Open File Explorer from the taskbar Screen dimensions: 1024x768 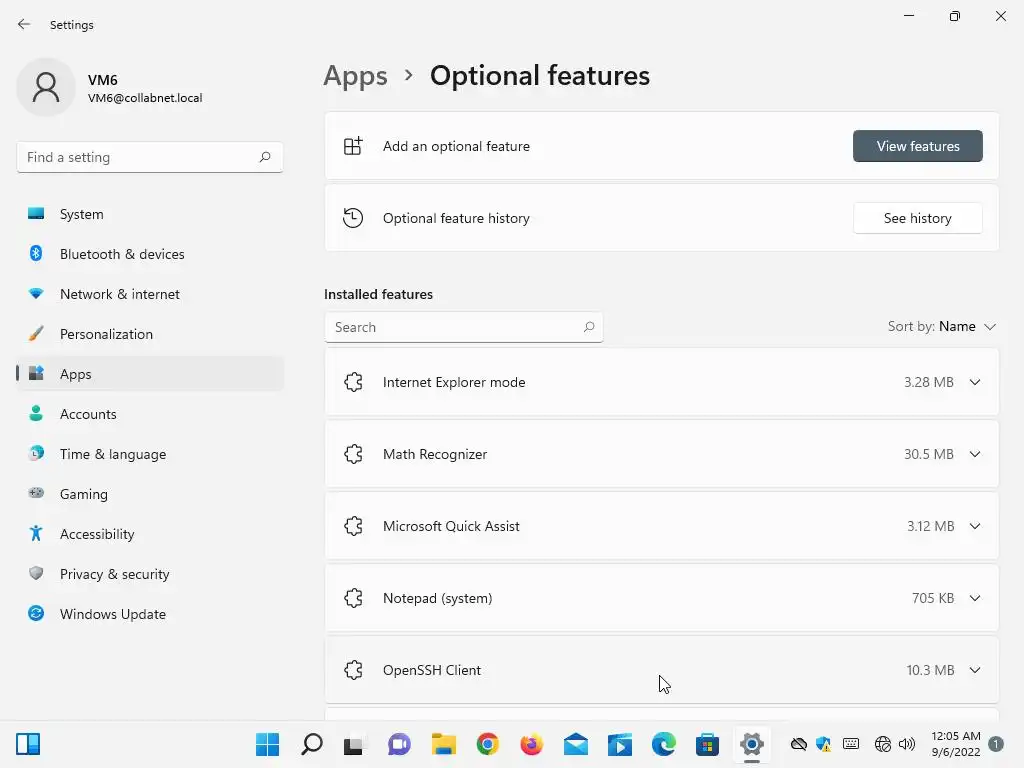coord(443,744)
